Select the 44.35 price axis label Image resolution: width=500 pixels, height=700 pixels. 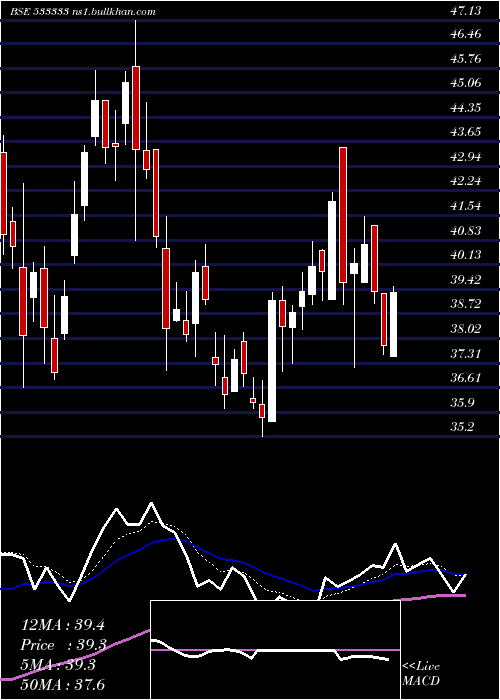pyautogui.click(x=466, y=108)
